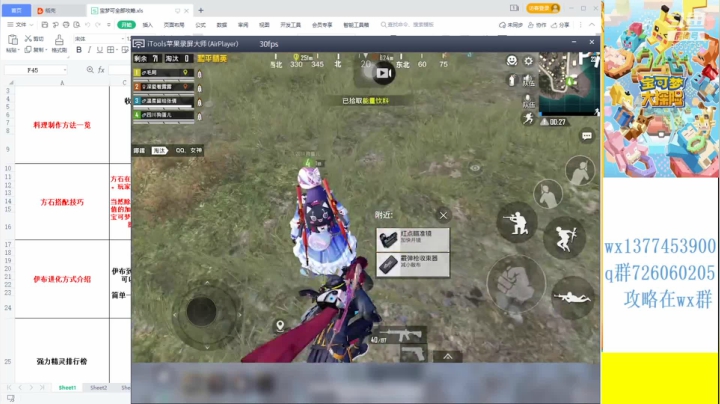Viewport: 720px width, 404px height.
Task: Switch to the 插入 ribbon tab
Action: click(x=147, y=25)
